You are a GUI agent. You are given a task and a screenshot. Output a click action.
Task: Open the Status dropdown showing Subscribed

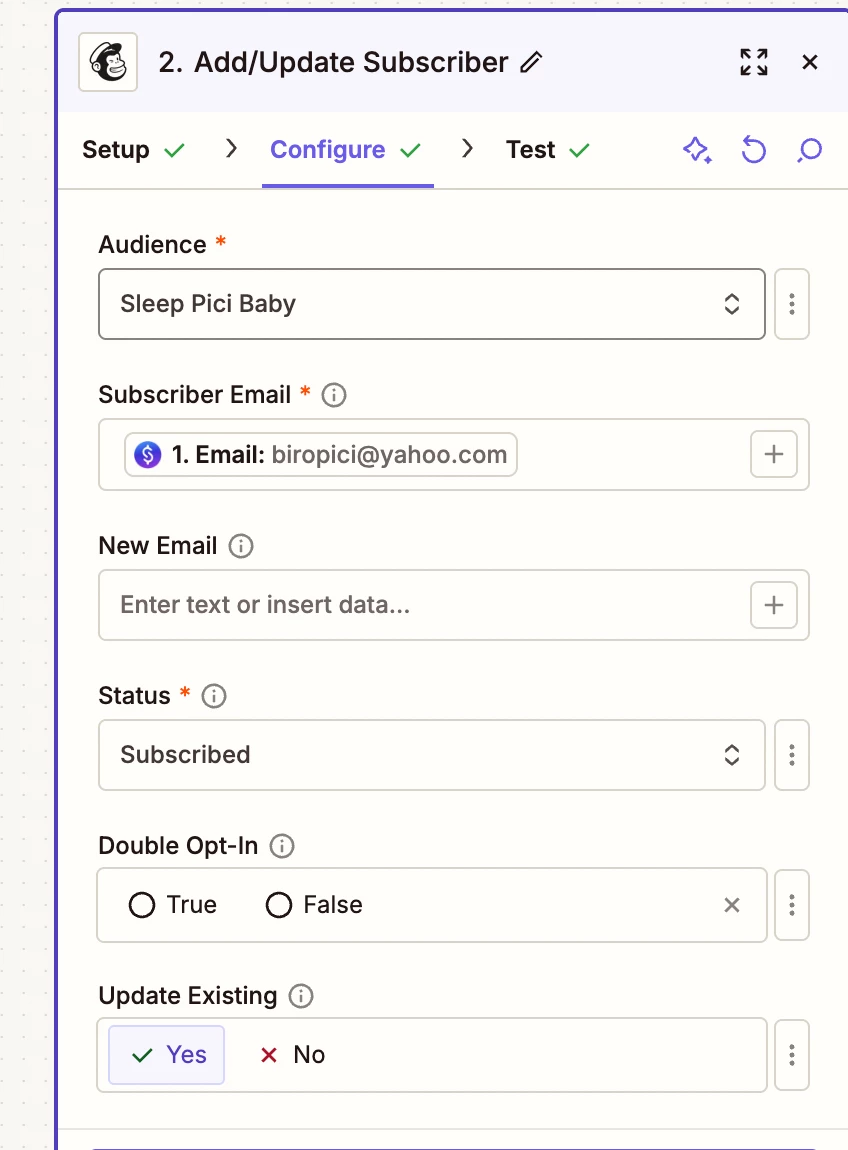pyautogui.click(x=432, y=755)
